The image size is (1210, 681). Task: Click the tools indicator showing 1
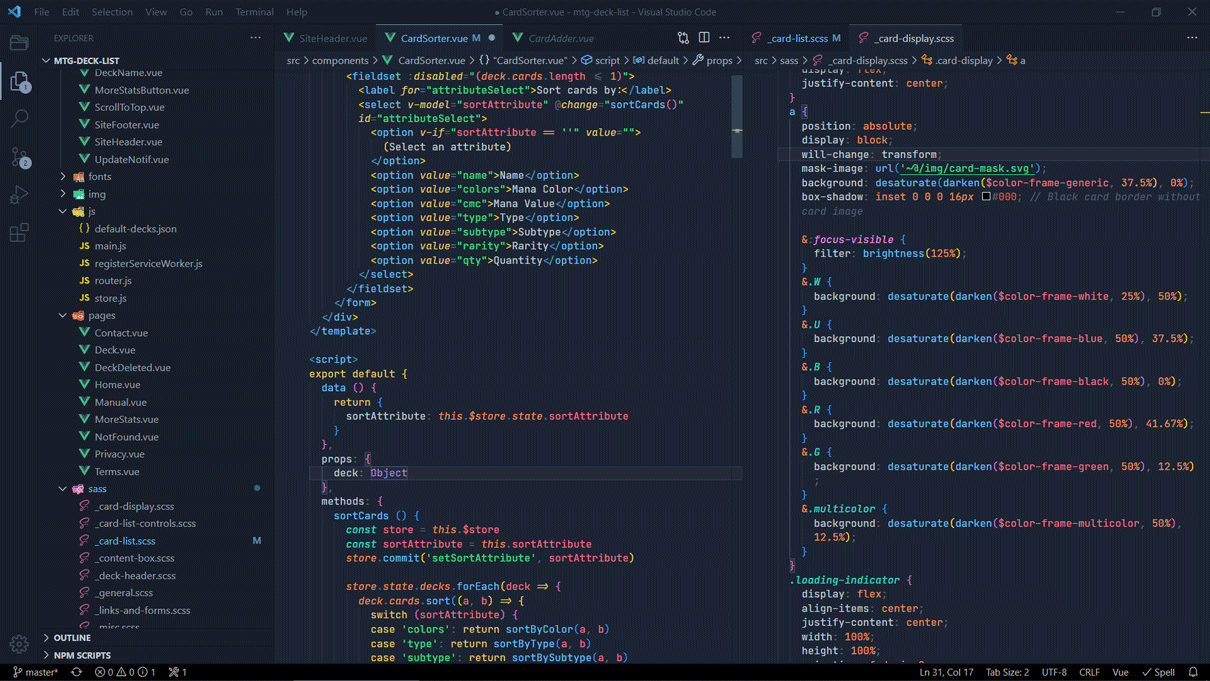(x=178, y=672)
